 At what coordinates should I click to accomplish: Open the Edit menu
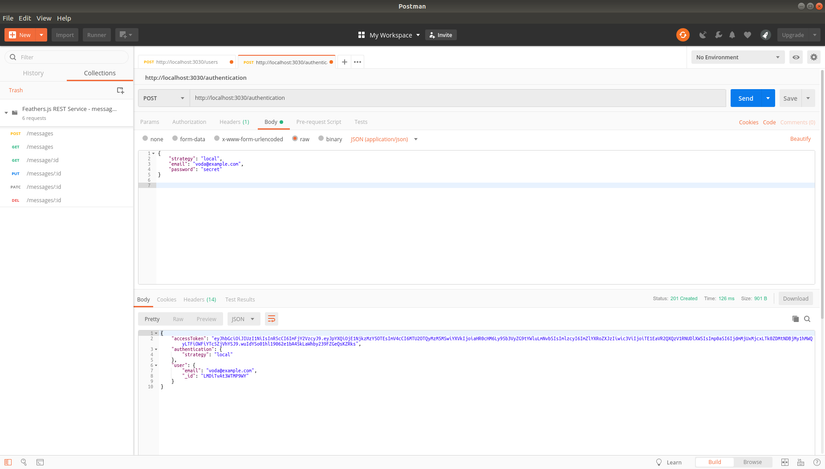tap(25, 18)
